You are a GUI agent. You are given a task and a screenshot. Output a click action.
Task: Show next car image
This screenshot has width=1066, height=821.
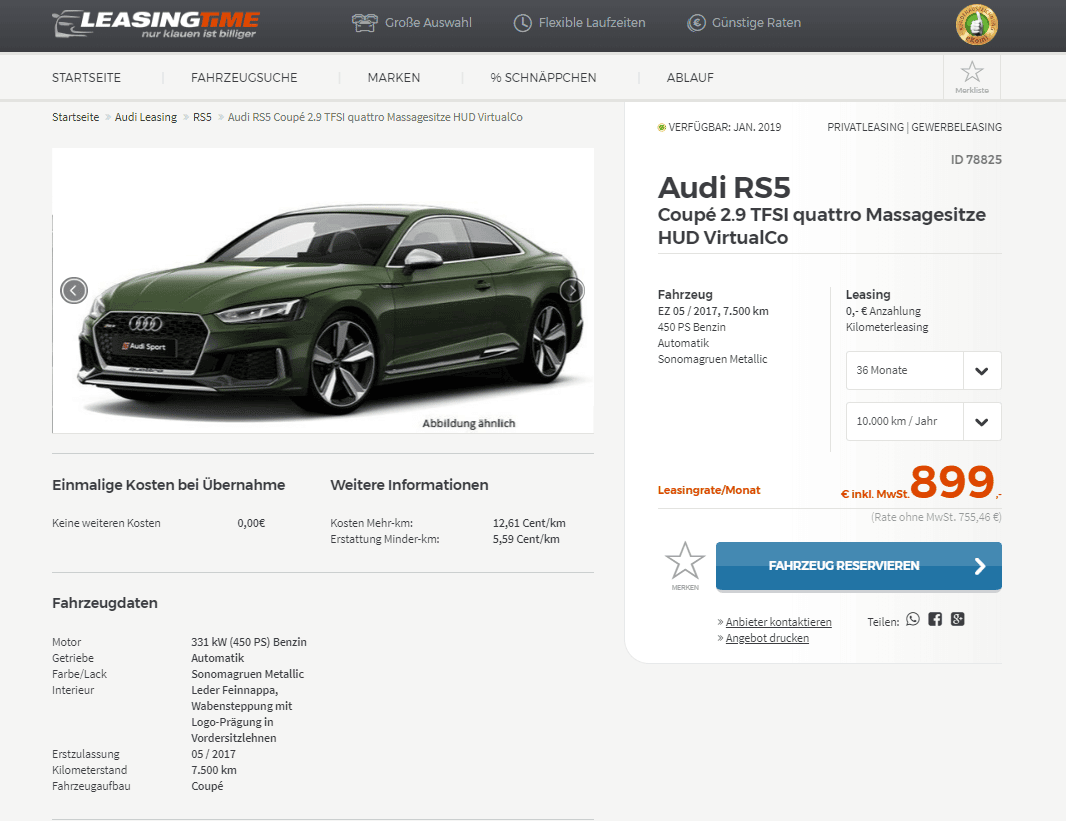click(572, 290)
